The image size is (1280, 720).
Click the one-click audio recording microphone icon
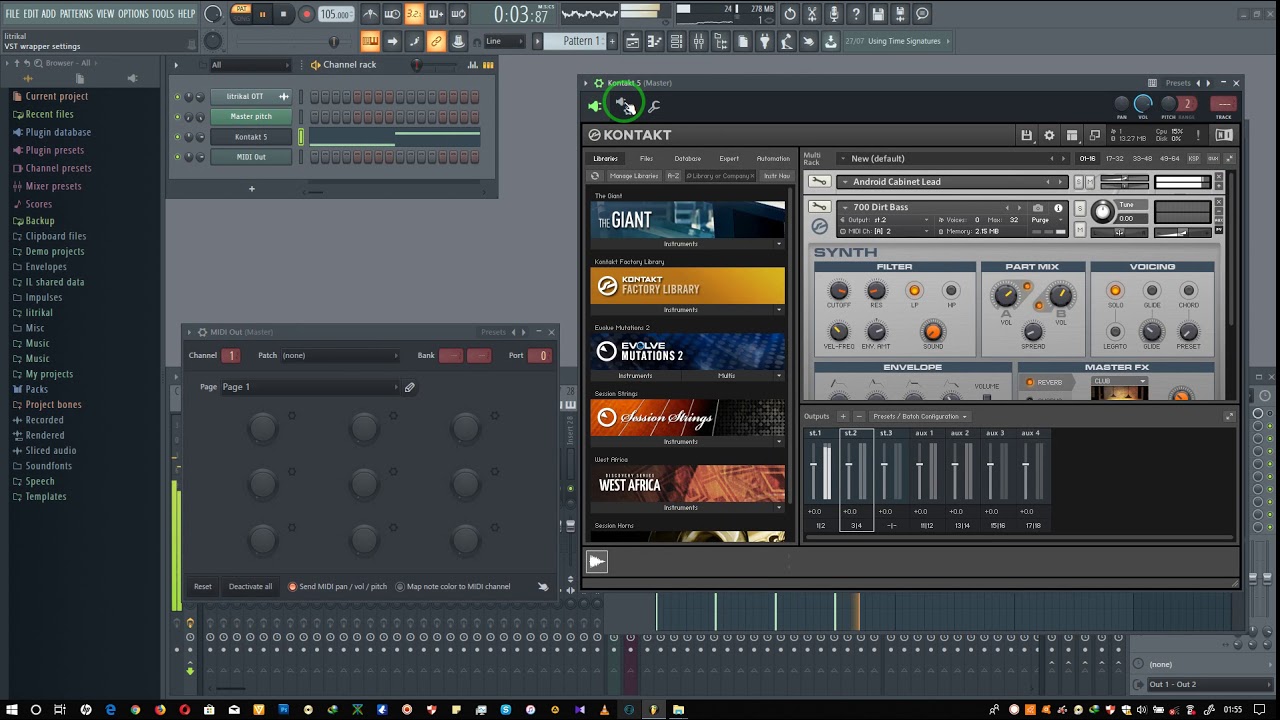point(834,14)
